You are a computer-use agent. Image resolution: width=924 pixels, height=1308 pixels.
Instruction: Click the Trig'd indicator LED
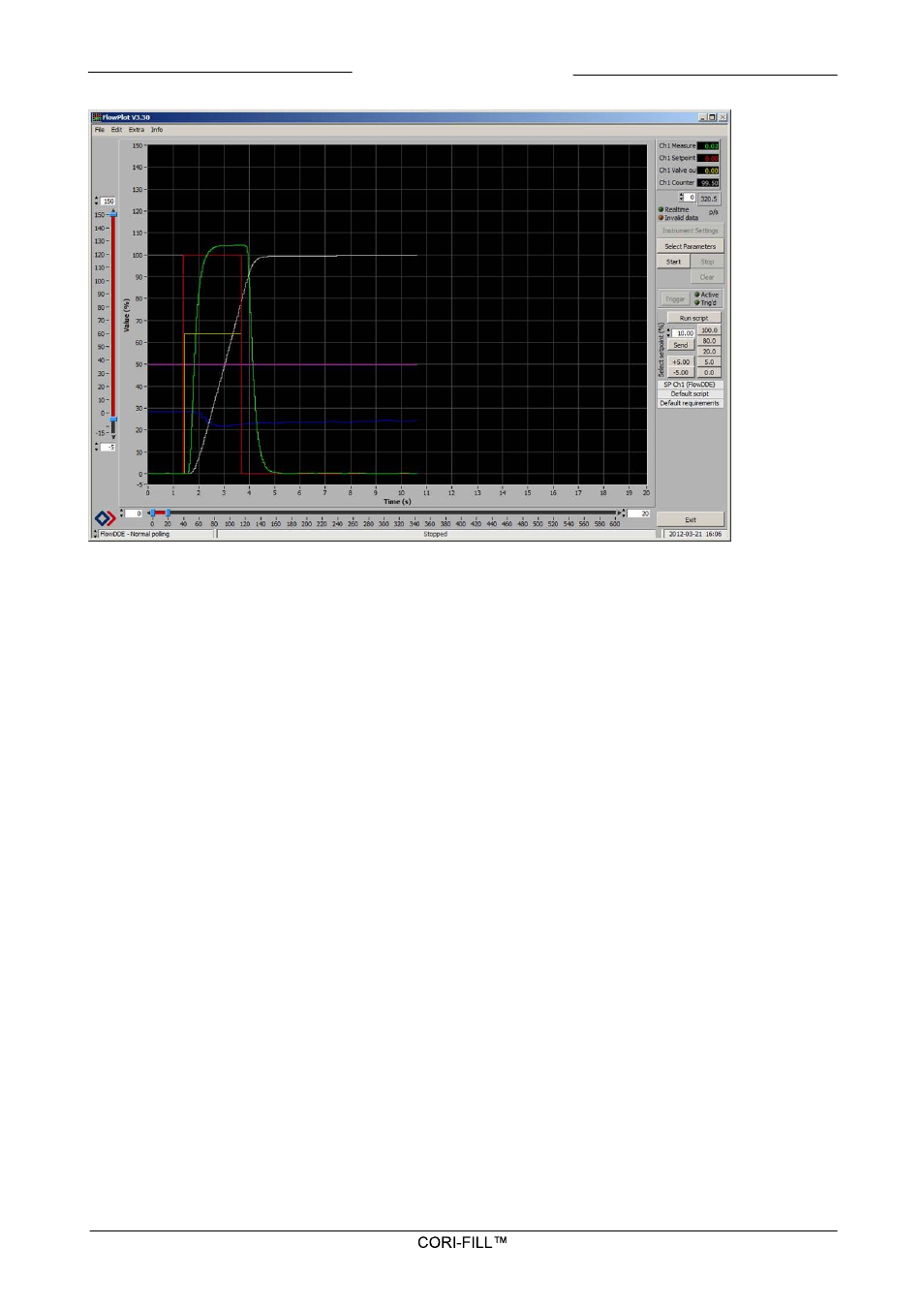click(x=697, y=302)
